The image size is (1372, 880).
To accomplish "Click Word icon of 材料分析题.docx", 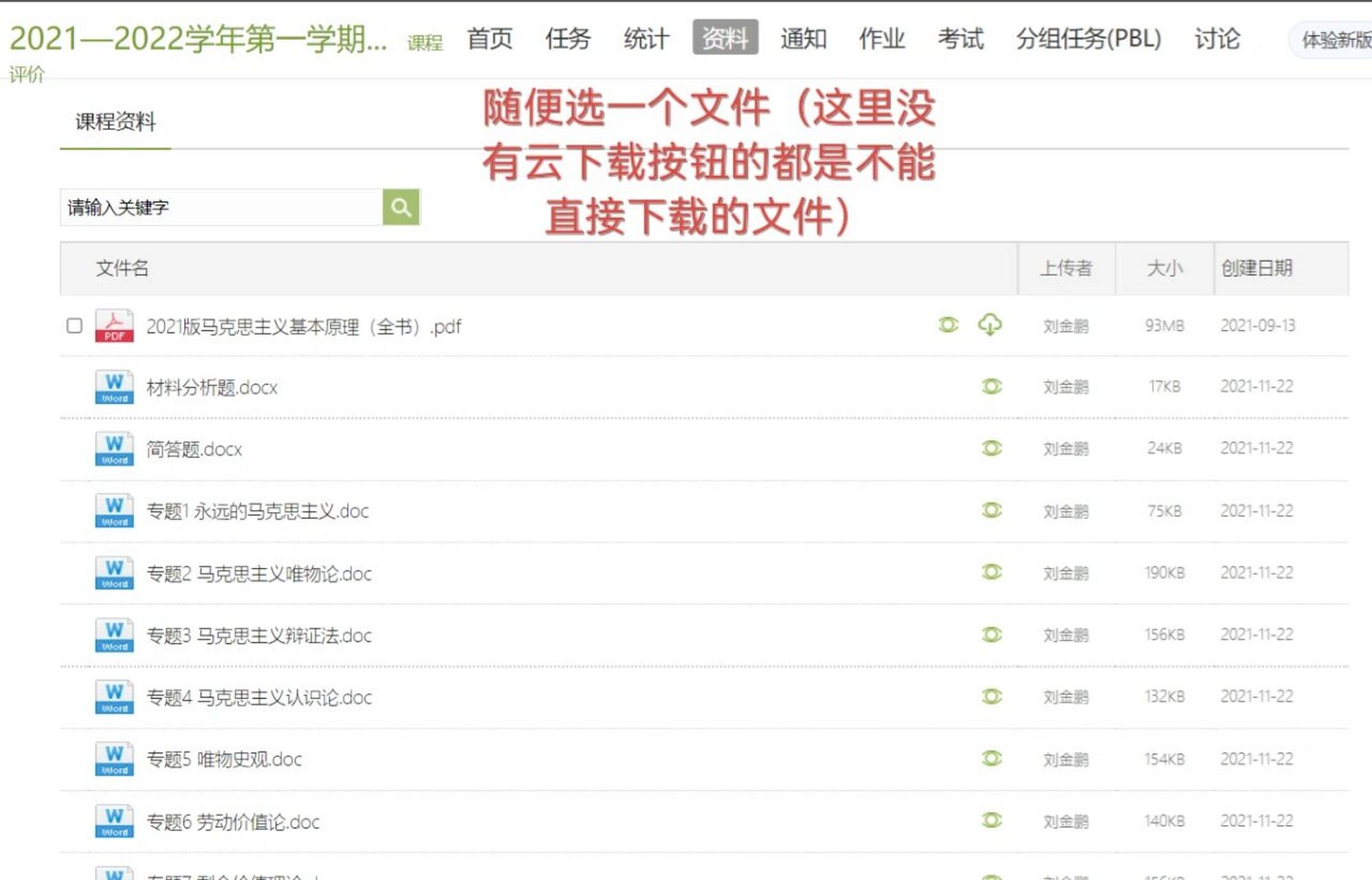I will pyautogui.click(x=114, y=387).
